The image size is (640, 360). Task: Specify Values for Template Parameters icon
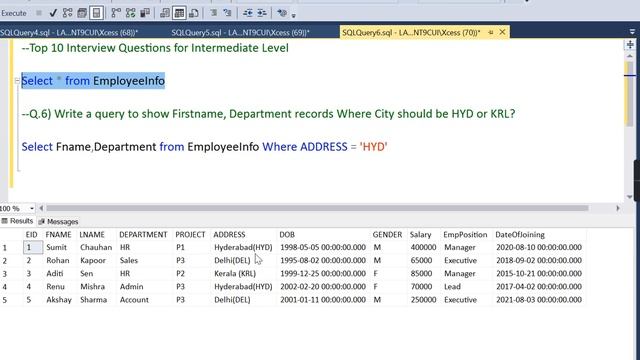coord(282,13)
